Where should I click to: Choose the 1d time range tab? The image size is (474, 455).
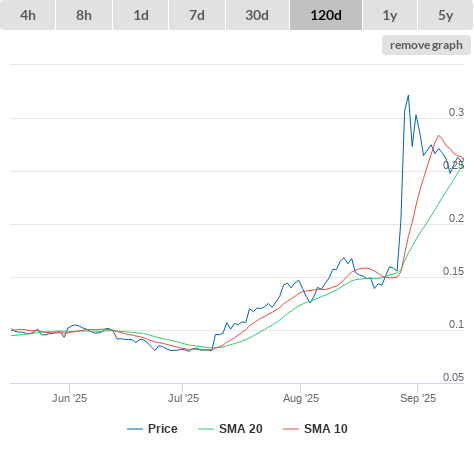(141, 15)
